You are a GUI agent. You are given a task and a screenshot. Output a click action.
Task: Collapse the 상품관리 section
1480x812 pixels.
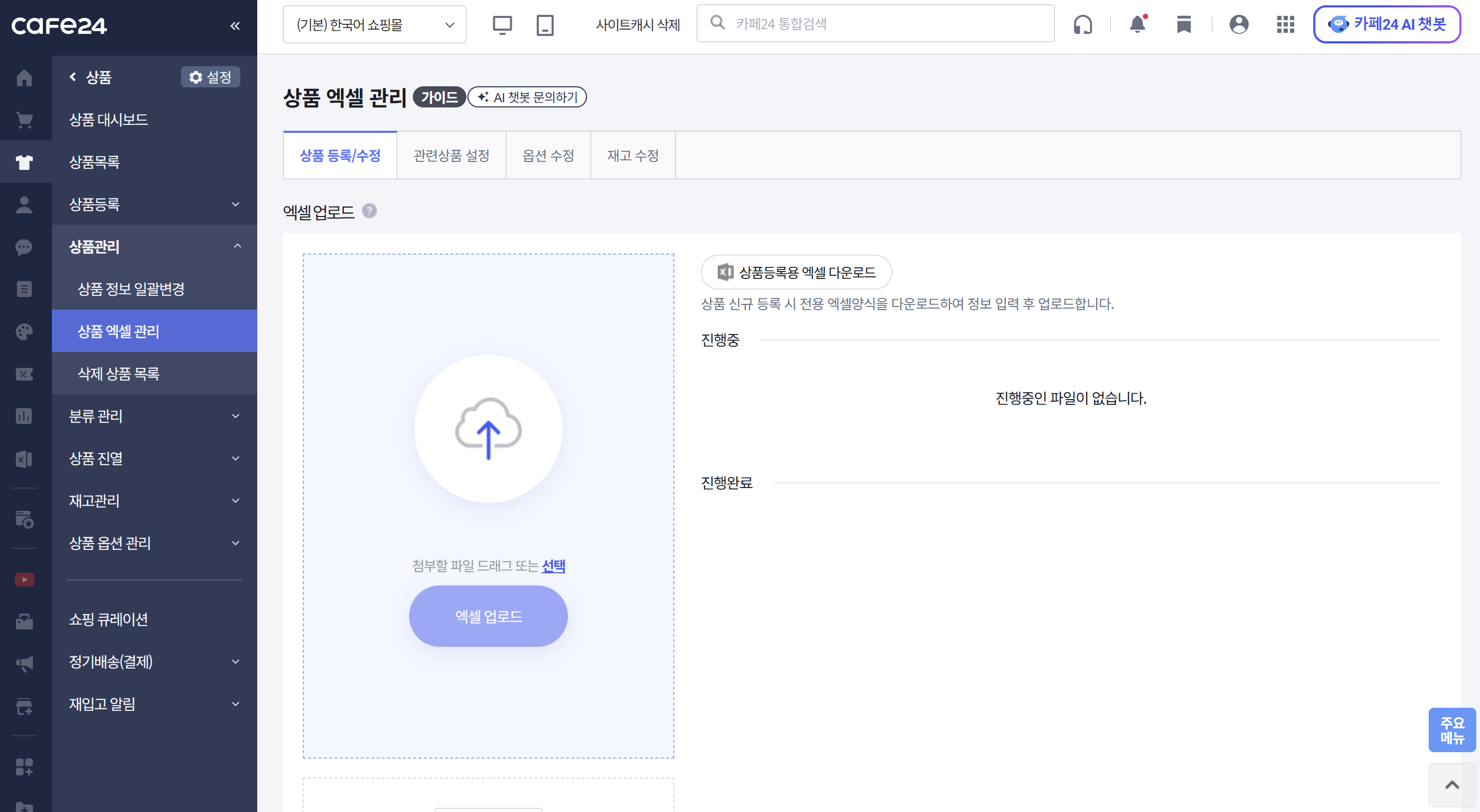(154, 247)
